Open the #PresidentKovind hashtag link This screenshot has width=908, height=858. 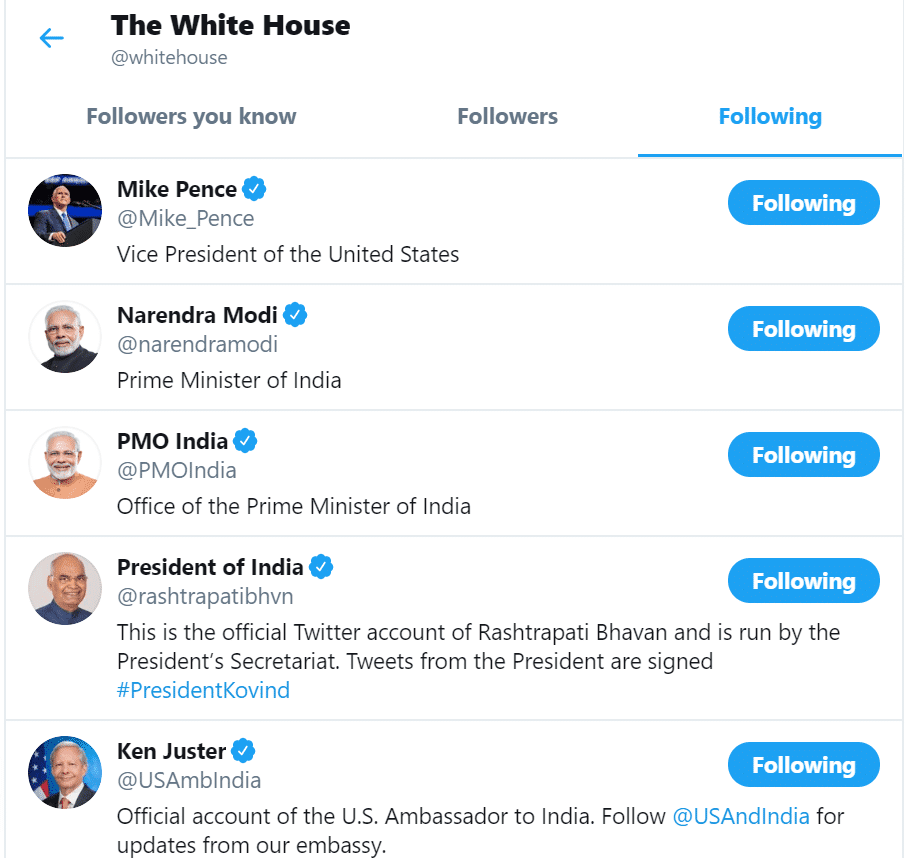tap(203, 690)
